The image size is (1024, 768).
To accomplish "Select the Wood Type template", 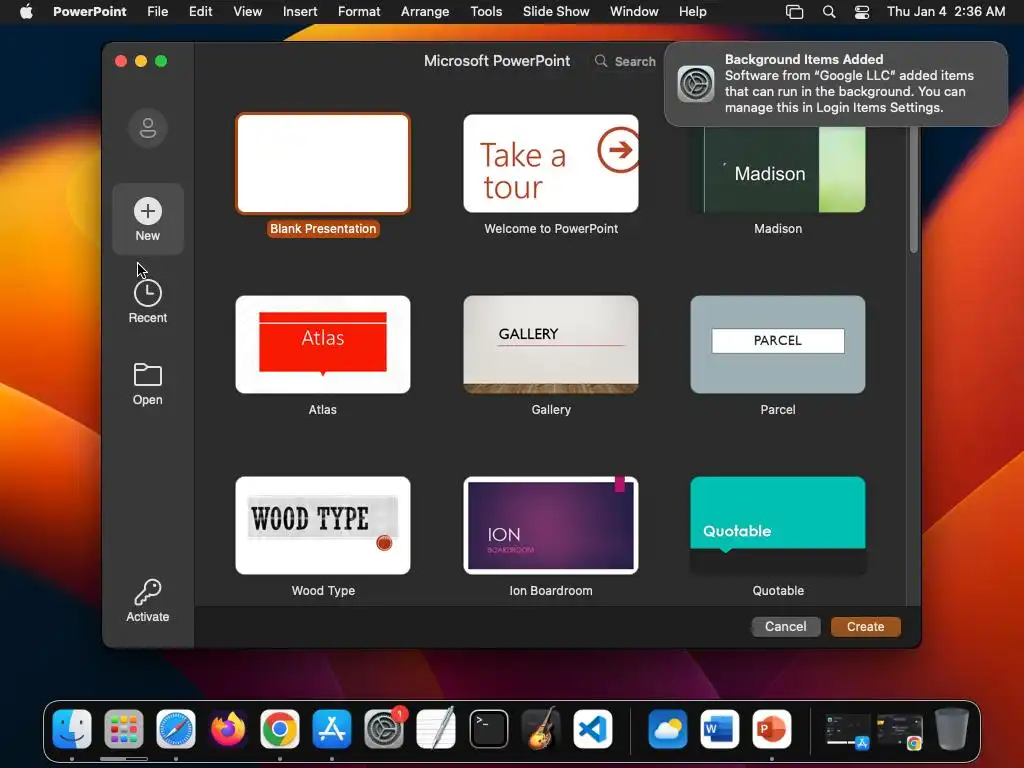I will click(x=323, y=526).
